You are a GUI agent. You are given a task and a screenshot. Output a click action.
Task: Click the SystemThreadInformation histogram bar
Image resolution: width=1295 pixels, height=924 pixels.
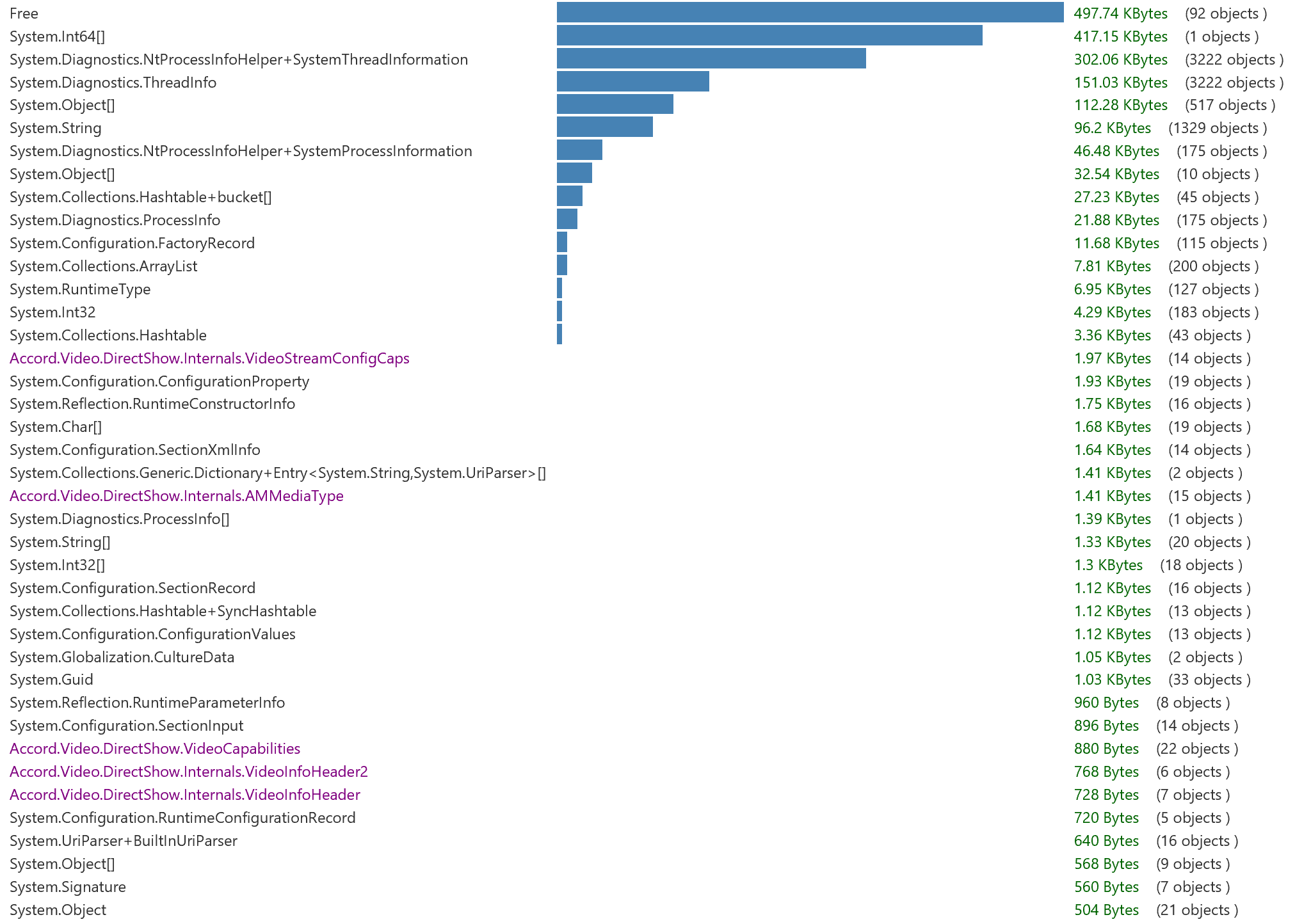[x=704, y=59]
